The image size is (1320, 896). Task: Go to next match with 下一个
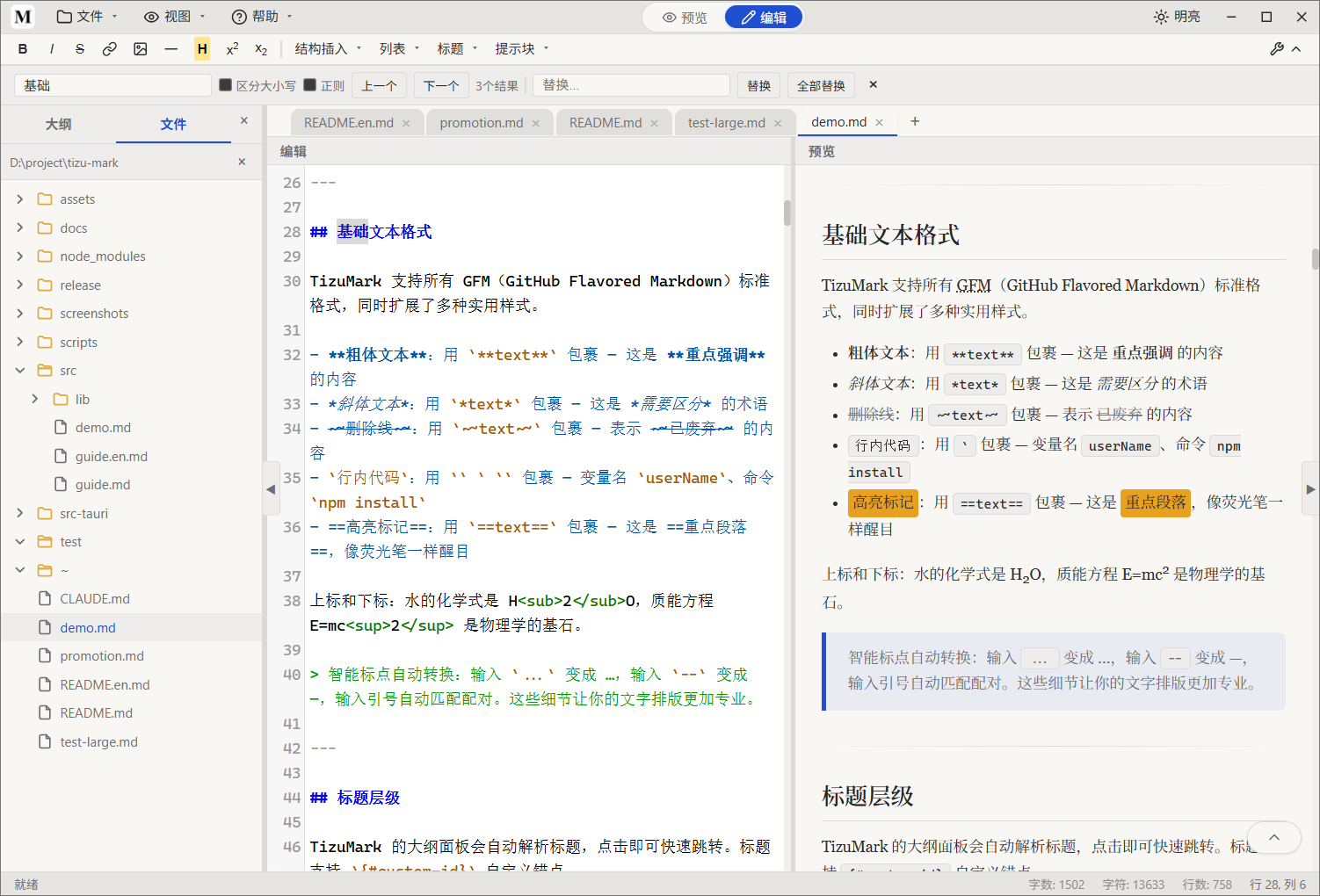coord(441,85)
